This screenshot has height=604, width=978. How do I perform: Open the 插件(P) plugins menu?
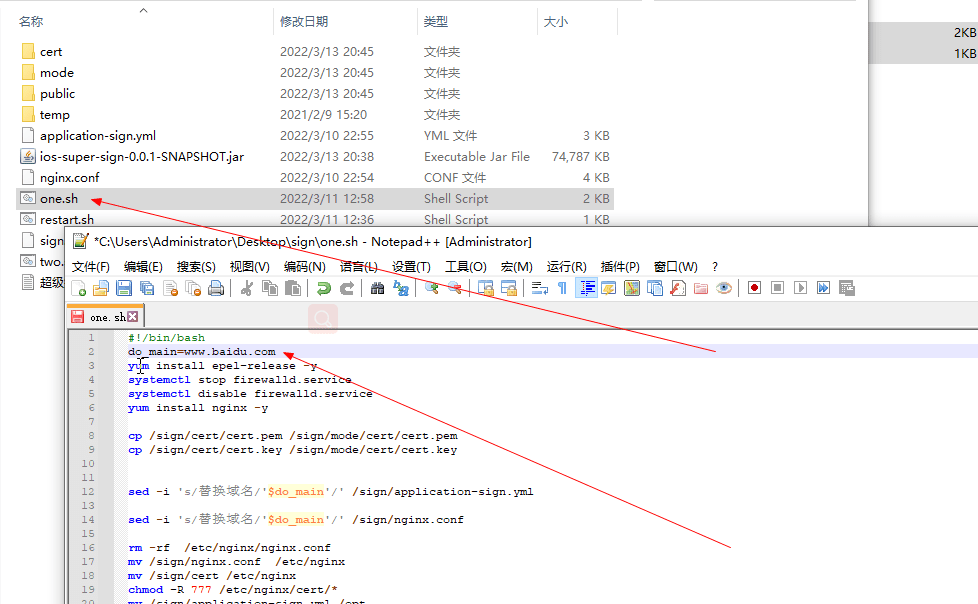point(620,266)
